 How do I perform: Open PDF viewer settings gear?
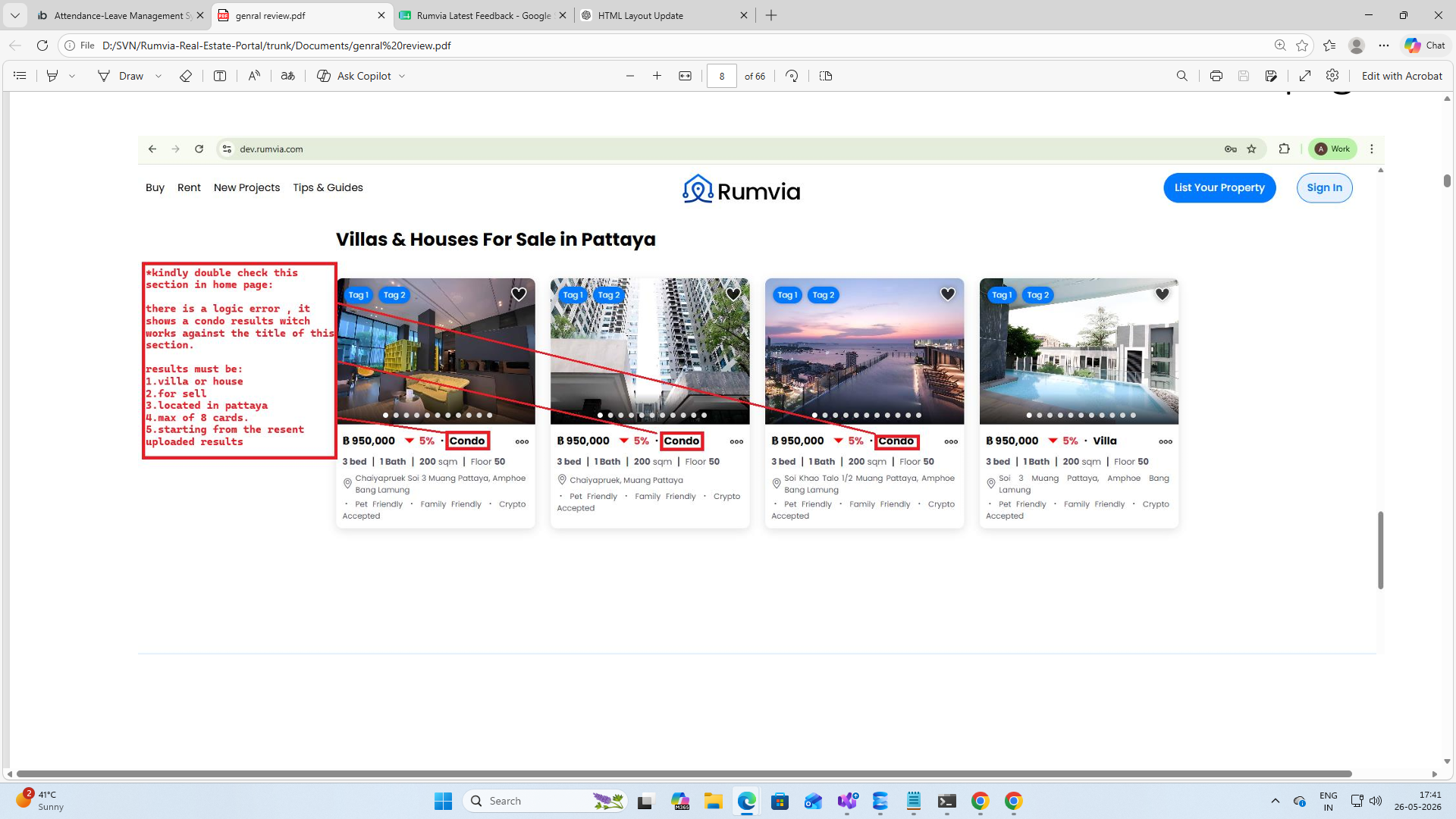(x=1332, y=76)
